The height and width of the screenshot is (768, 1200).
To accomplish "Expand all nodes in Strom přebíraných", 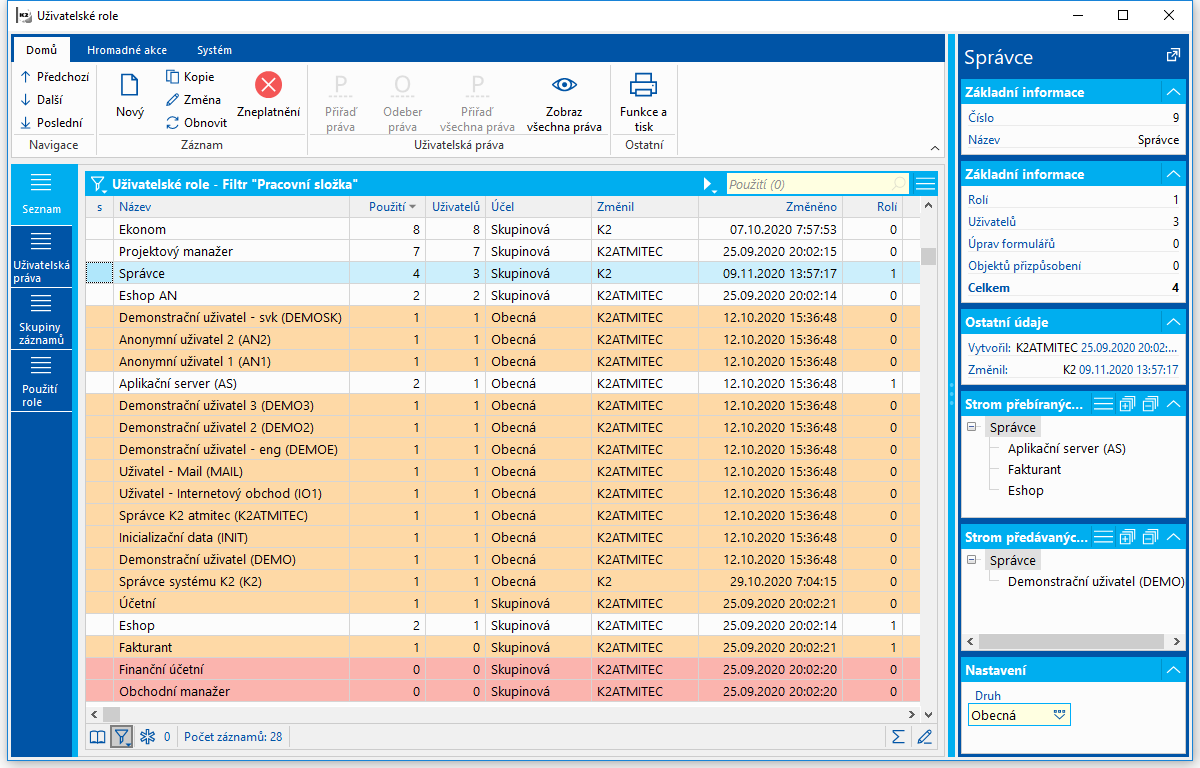I will tap(1128, 403).
